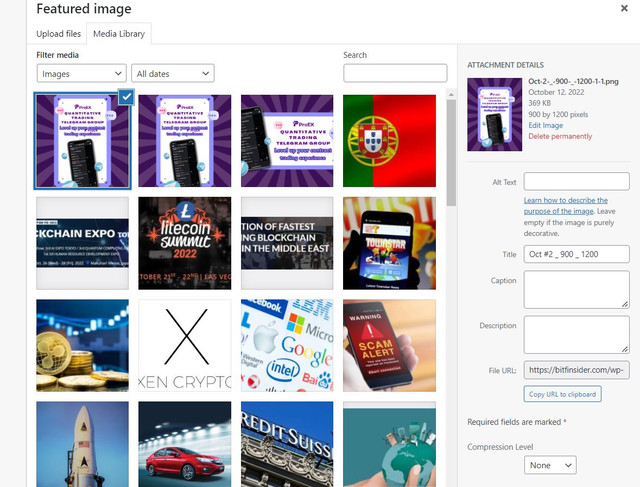
Task: Select the Credit Suisse building image
Action: pos(287,444)
